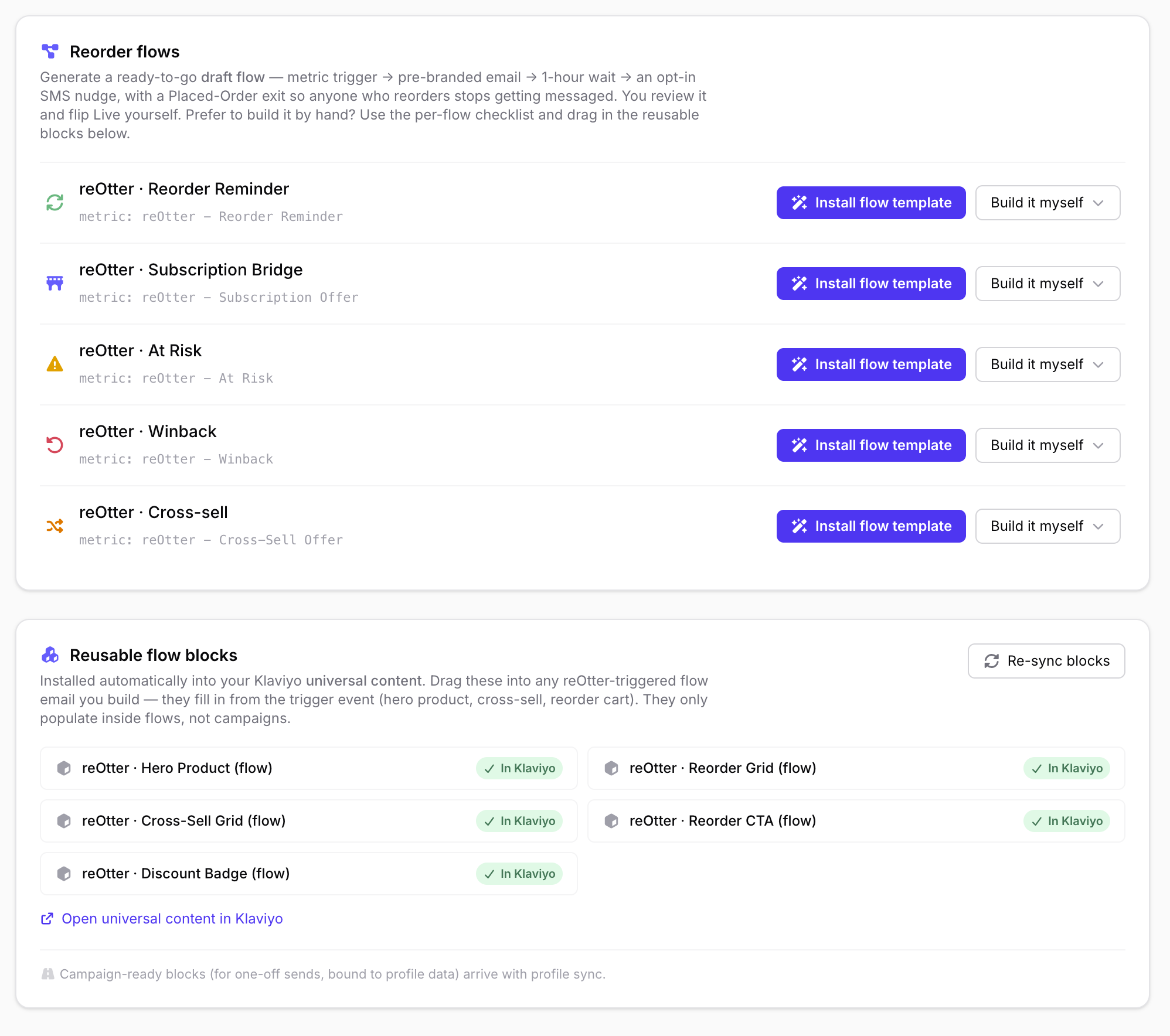Expand Build it myself for At Risk
The height and width of the screenshot is (1036, 1170).
(1047, 364)
